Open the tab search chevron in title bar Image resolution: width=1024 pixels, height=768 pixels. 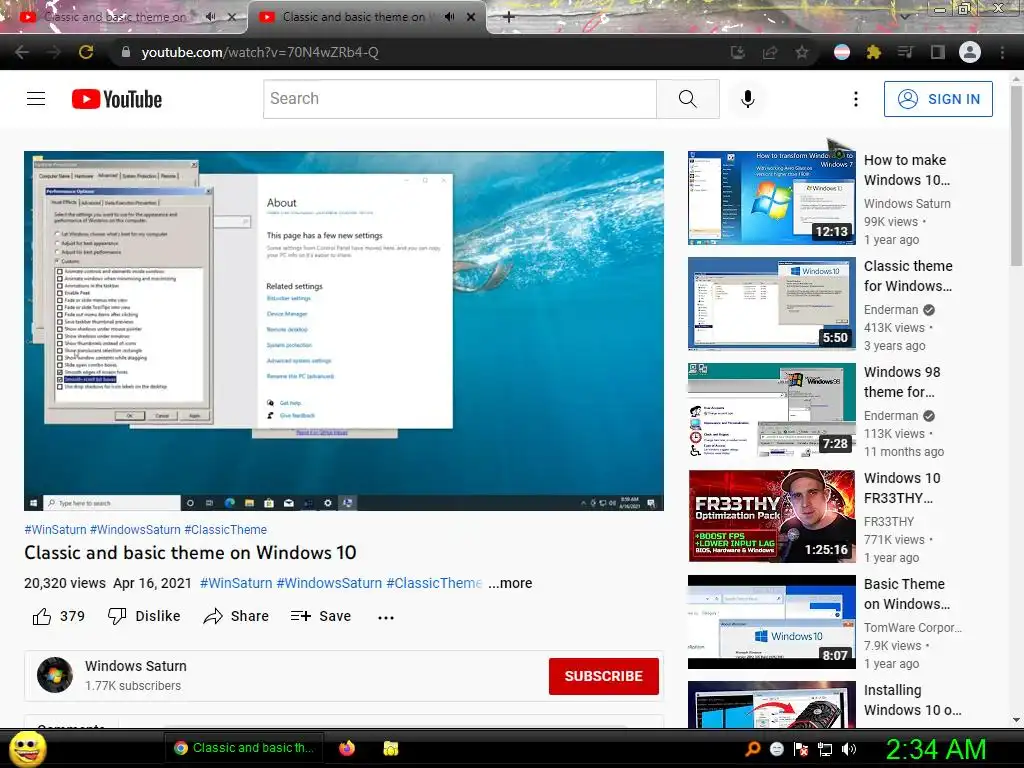pyautogui.click(x=905, y=16)
